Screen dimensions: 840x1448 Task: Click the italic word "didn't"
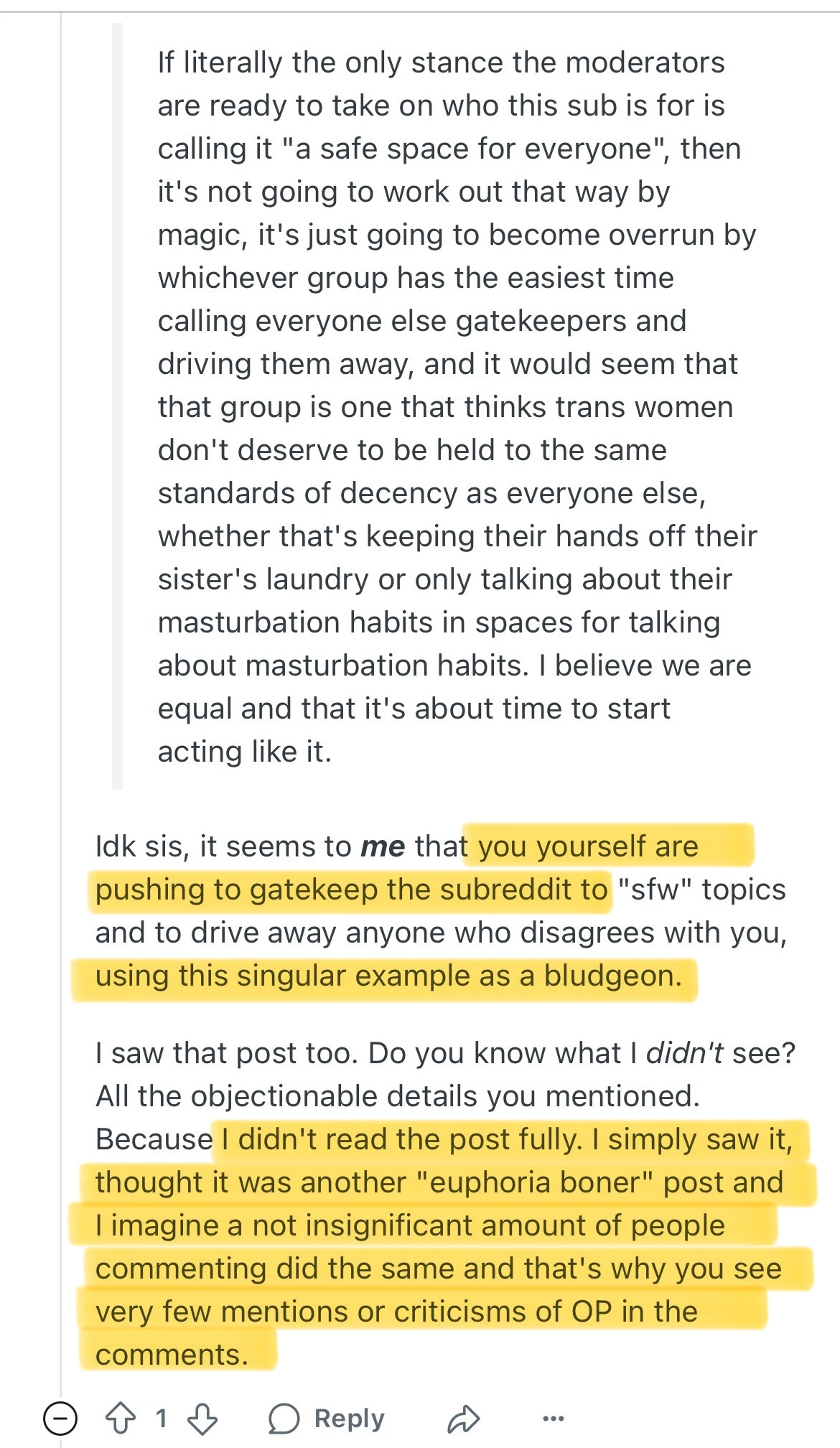click(x=685, y=1053)
